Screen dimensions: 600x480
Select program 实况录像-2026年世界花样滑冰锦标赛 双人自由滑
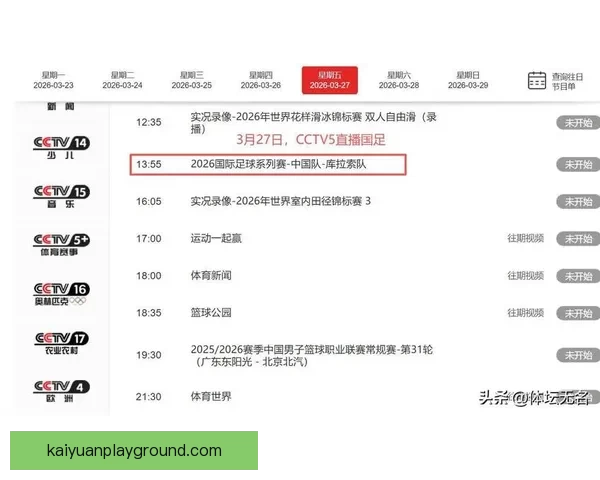point(313,122)
